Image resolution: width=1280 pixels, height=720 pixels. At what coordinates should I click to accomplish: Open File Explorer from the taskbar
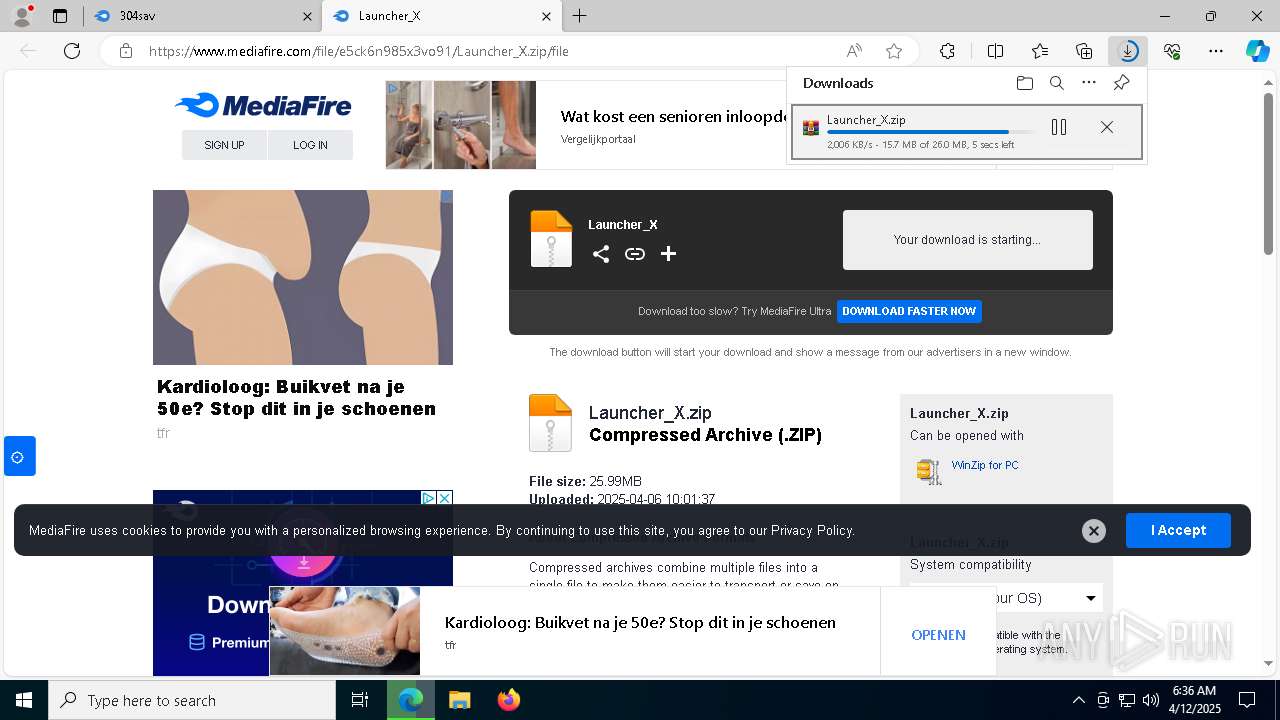(x=459, y=700)
